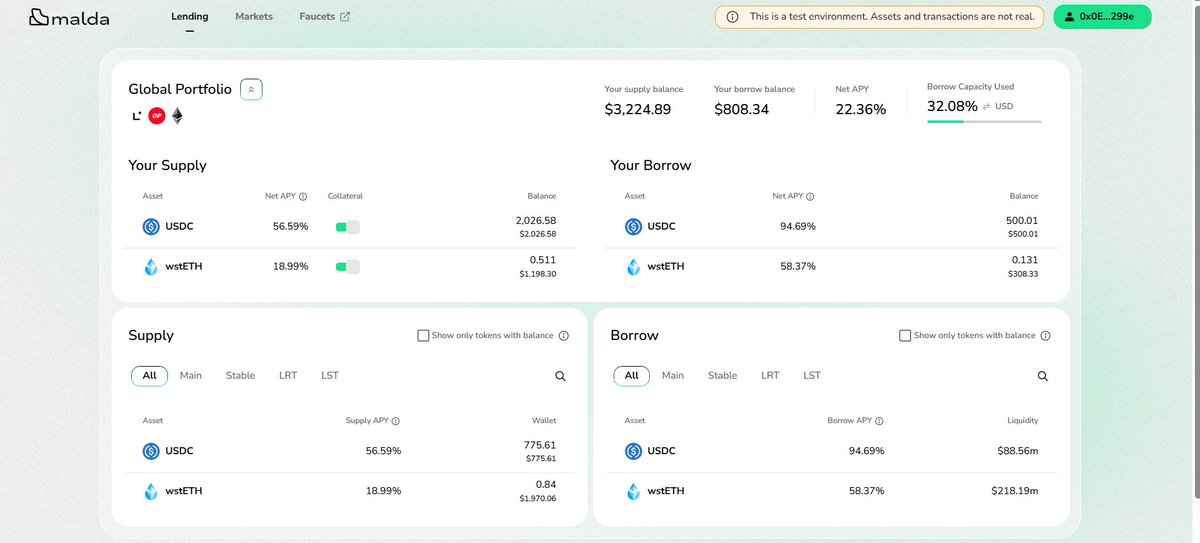Click the info icon next to the Supply balance filter

564,336
